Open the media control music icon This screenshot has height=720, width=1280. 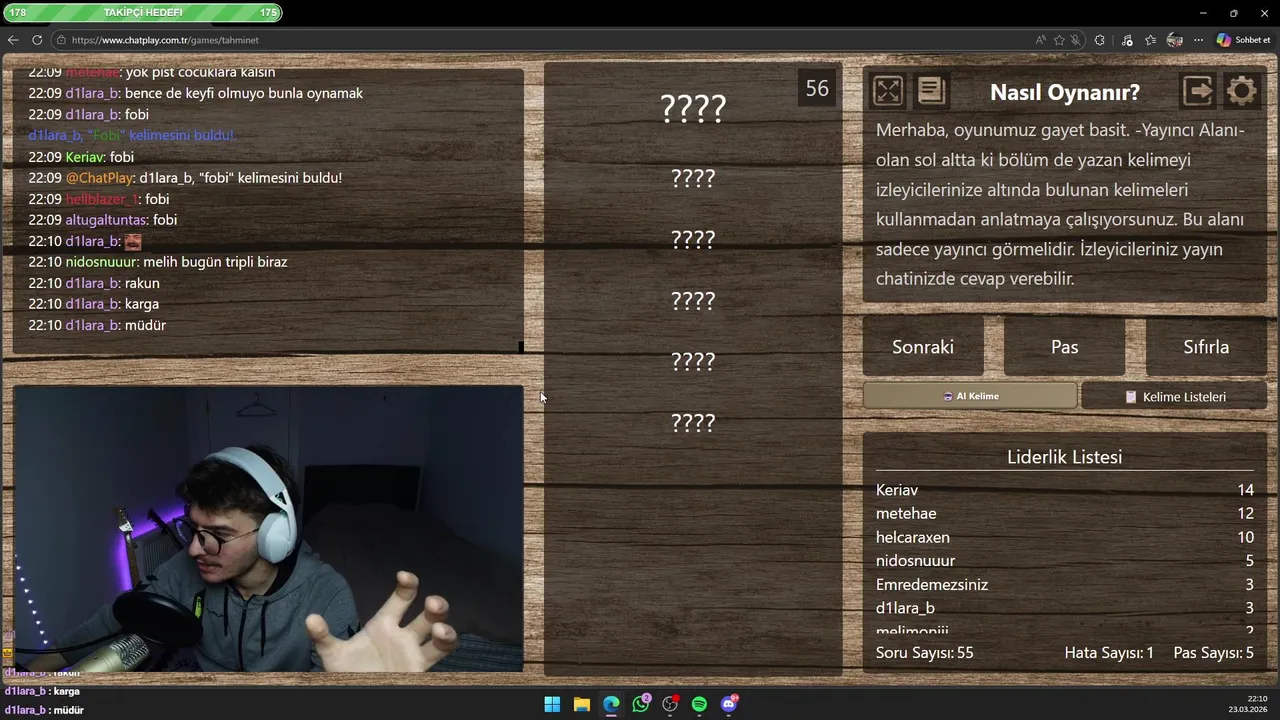pyautogui.click(x=1127, y=40)
